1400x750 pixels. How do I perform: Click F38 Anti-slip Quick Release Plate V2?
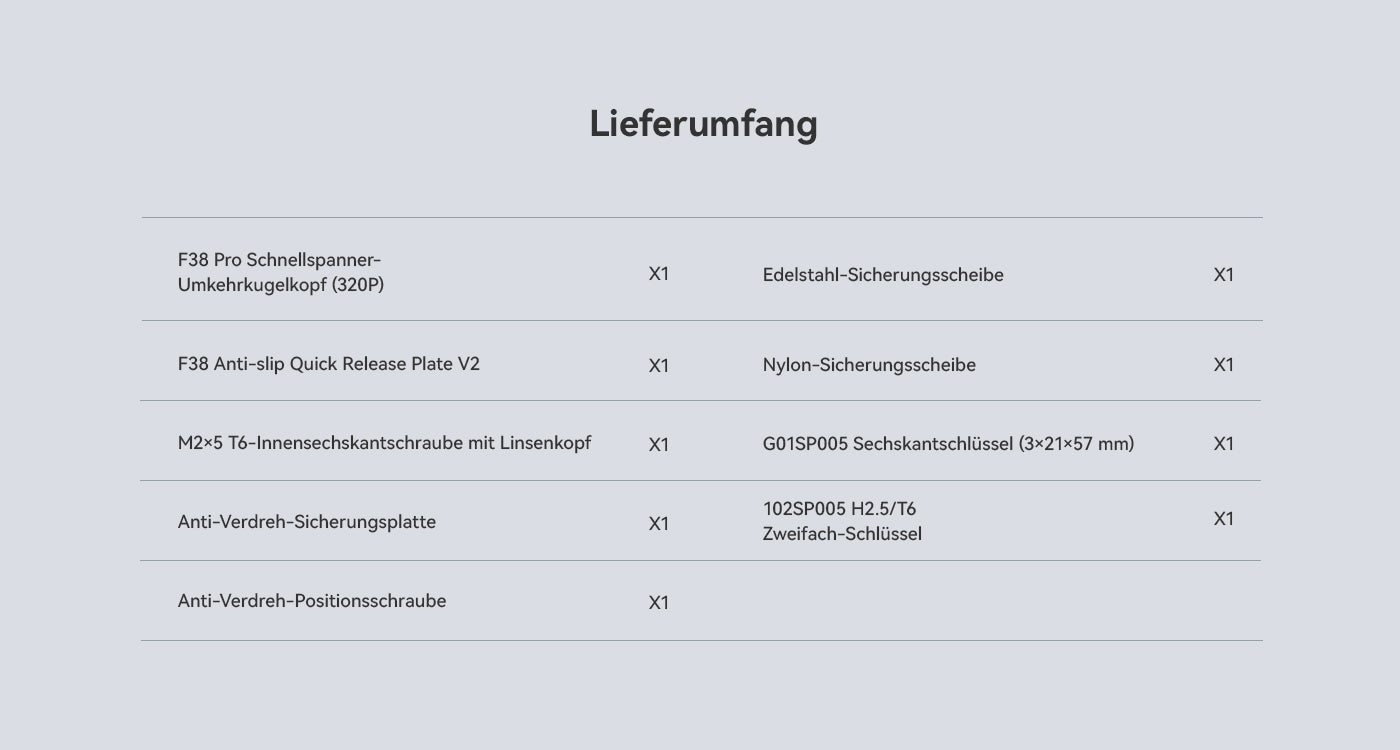[x=329, y=364]
